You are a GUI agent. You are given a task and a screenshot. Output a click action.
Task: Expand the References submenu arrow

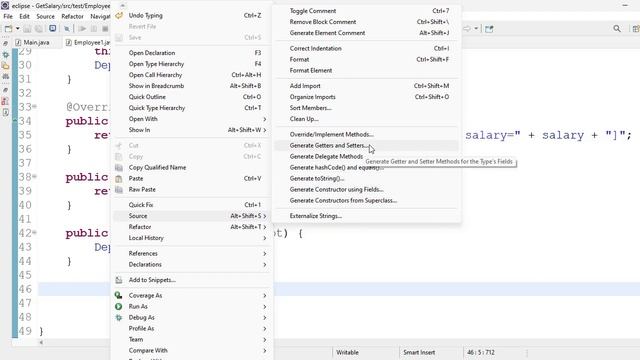click(x=264, y=253)
